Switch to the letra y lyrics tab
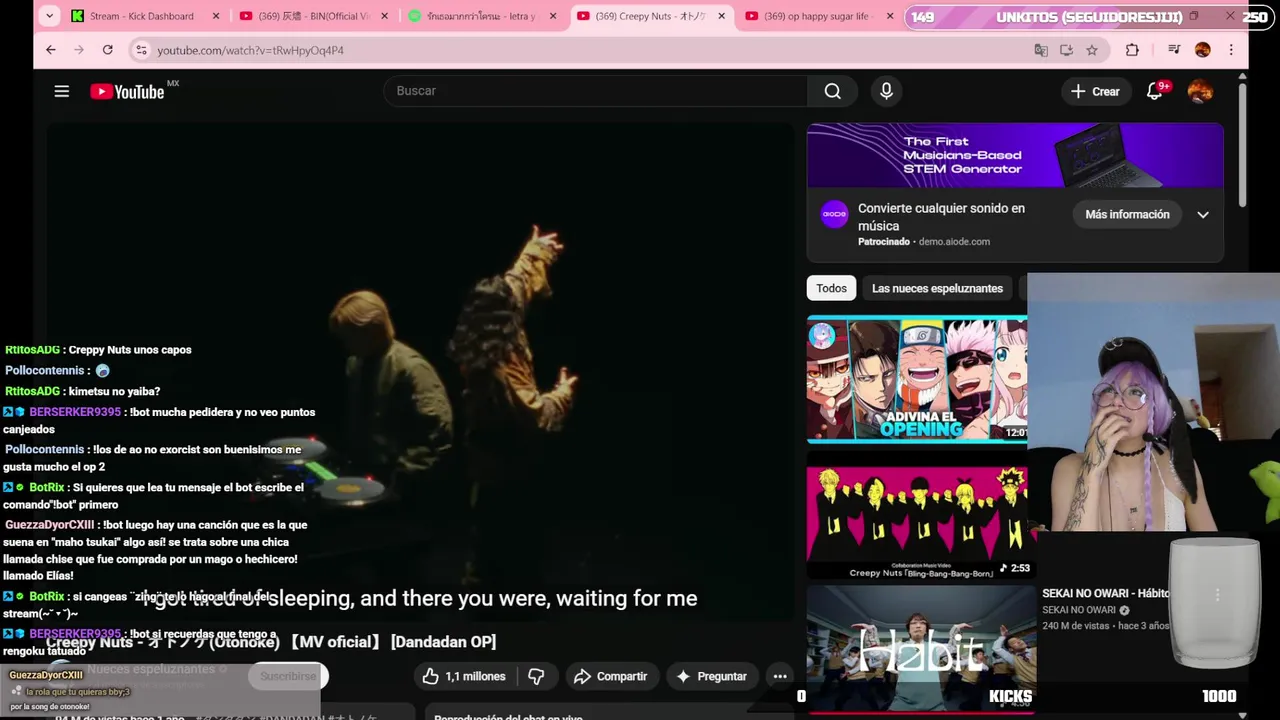The height and width of the screenshot is (720, 1280). click(x=482, y=16)
